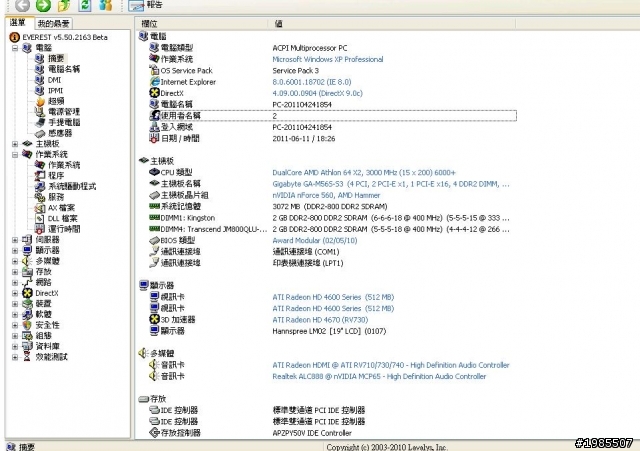
Task: Select the 存放控制器 row
Action: coord(333,433)
